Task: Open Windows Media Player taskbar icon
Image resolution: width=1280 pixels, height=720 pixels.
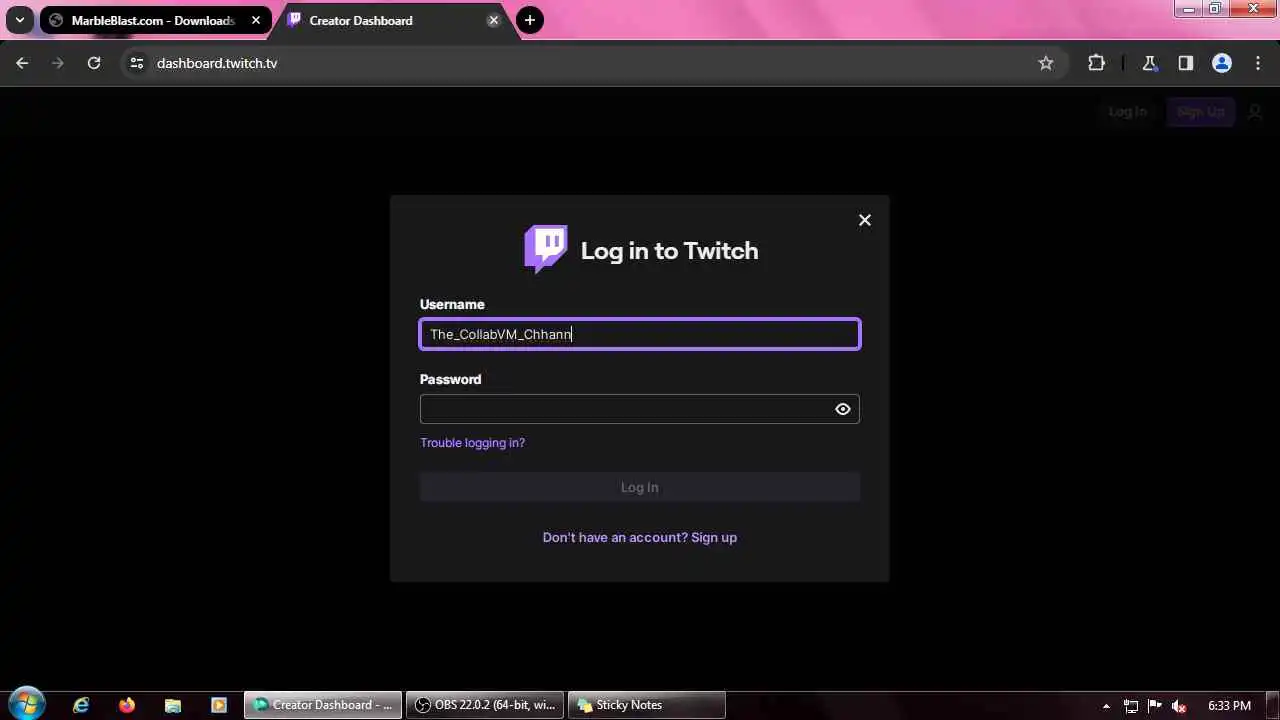Action: click(219, 705)
